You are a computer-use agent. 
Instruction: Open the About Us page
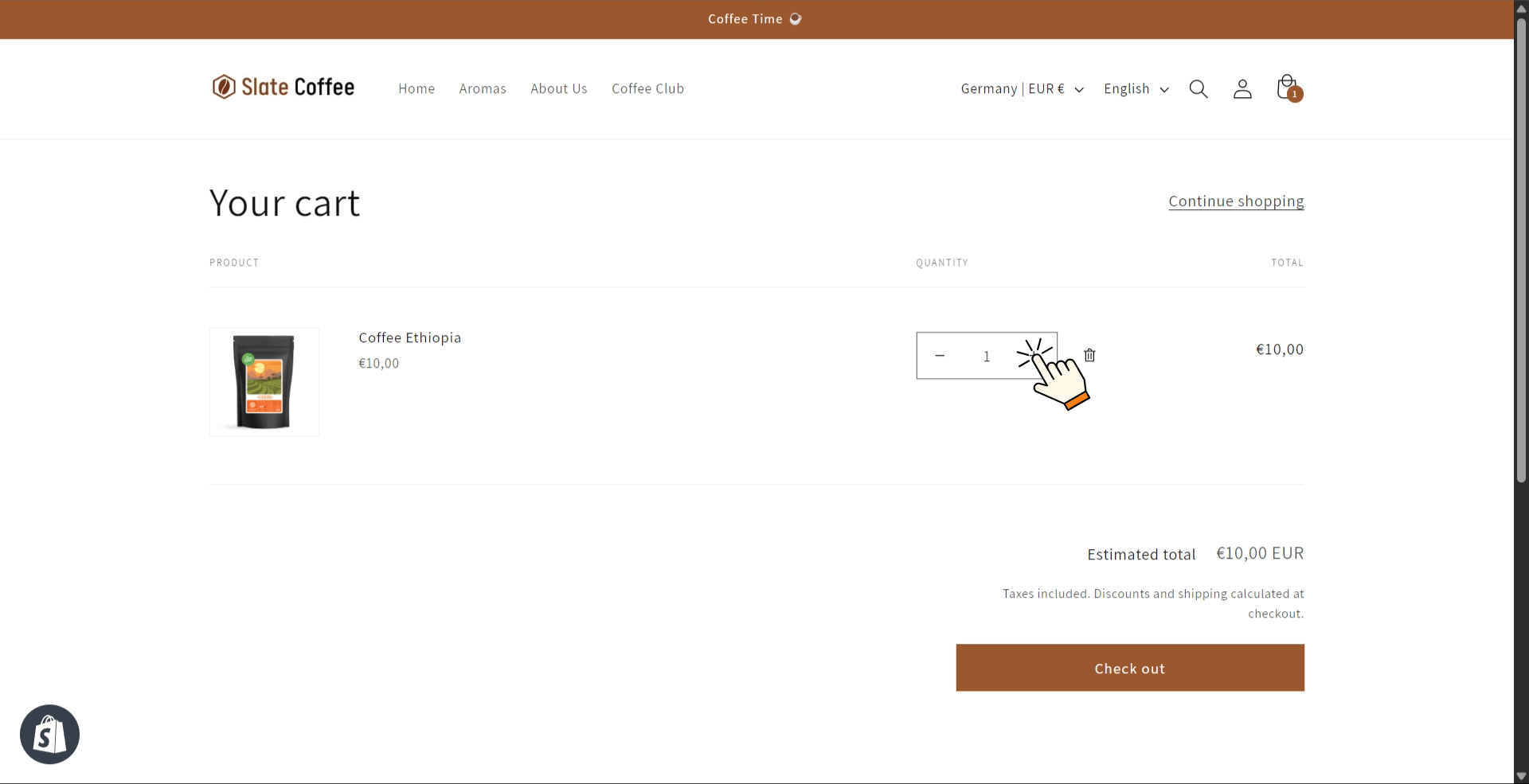point(559,88)
